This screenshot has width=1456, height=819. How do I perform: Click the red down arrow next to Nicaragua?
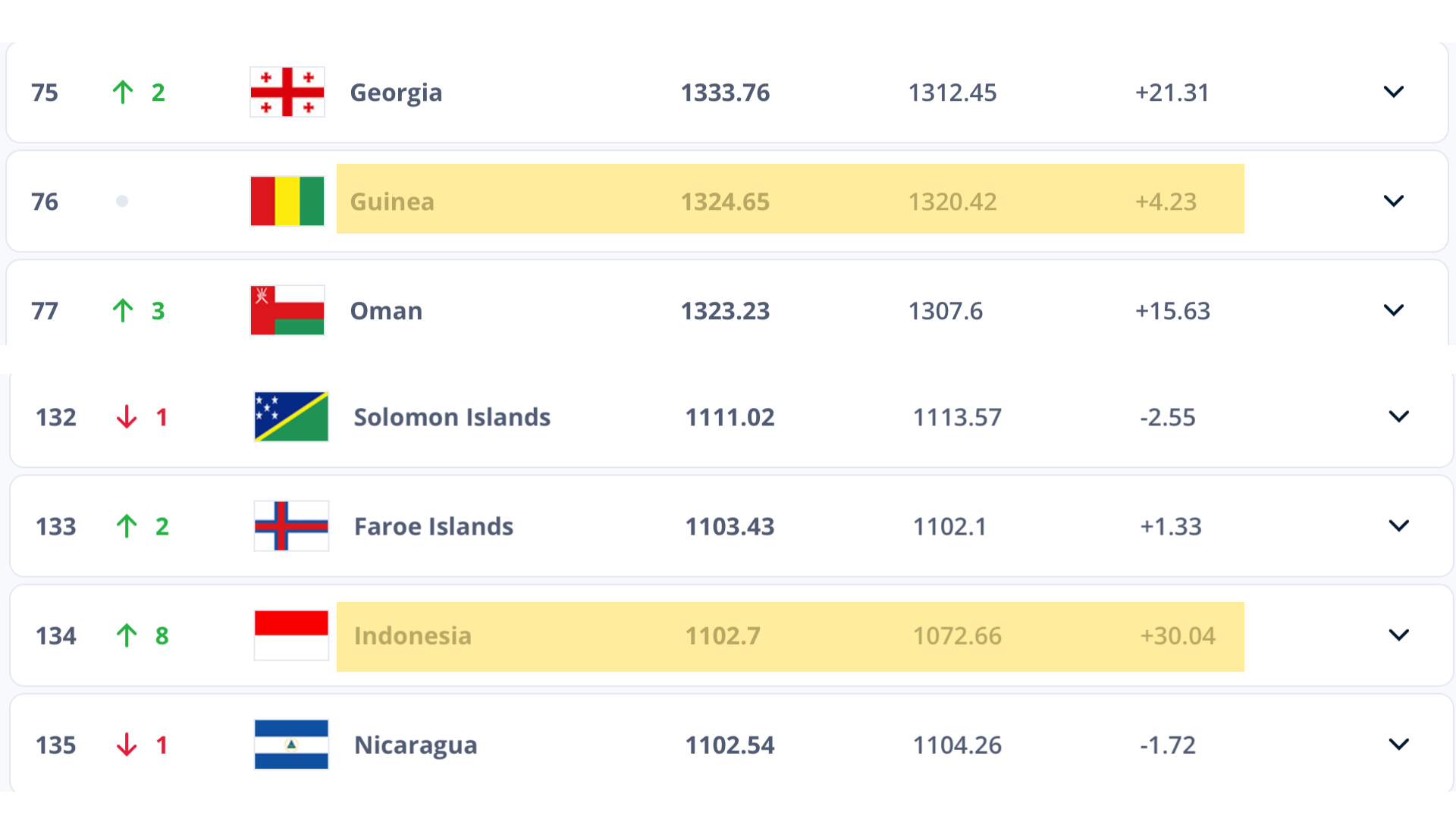[127, 745]
